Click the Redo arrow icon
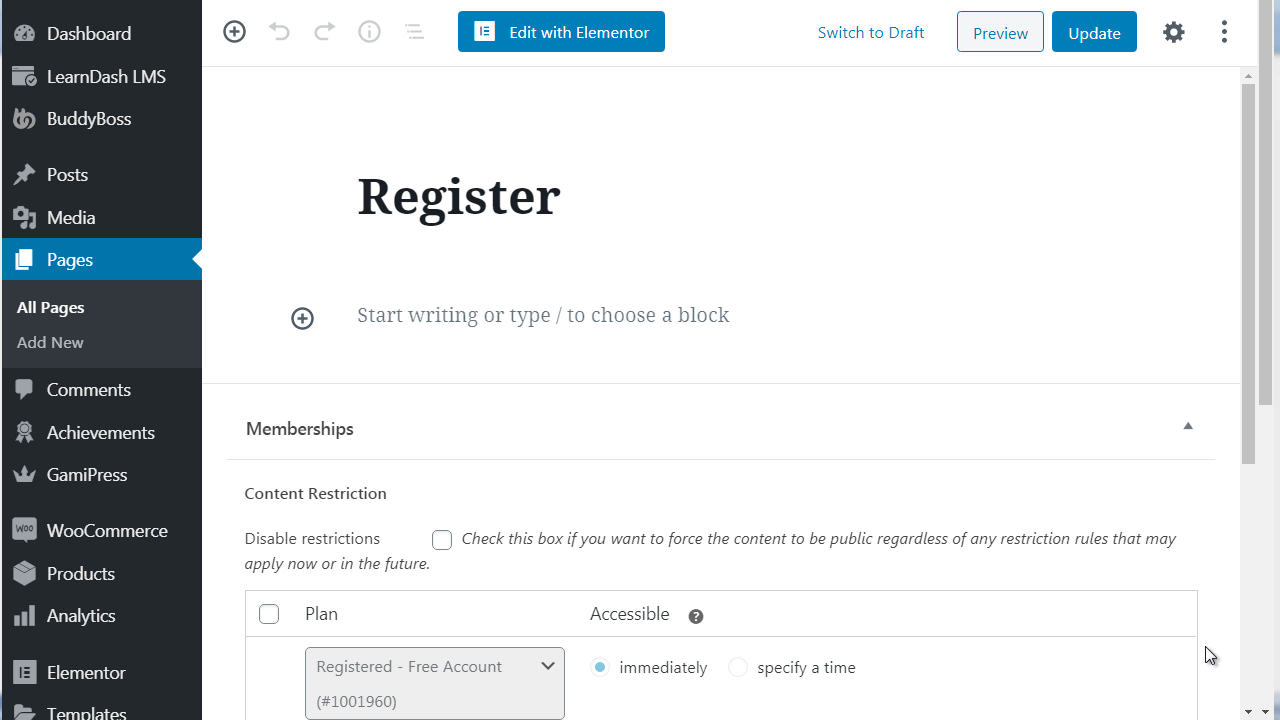 (x=324, y=32)
